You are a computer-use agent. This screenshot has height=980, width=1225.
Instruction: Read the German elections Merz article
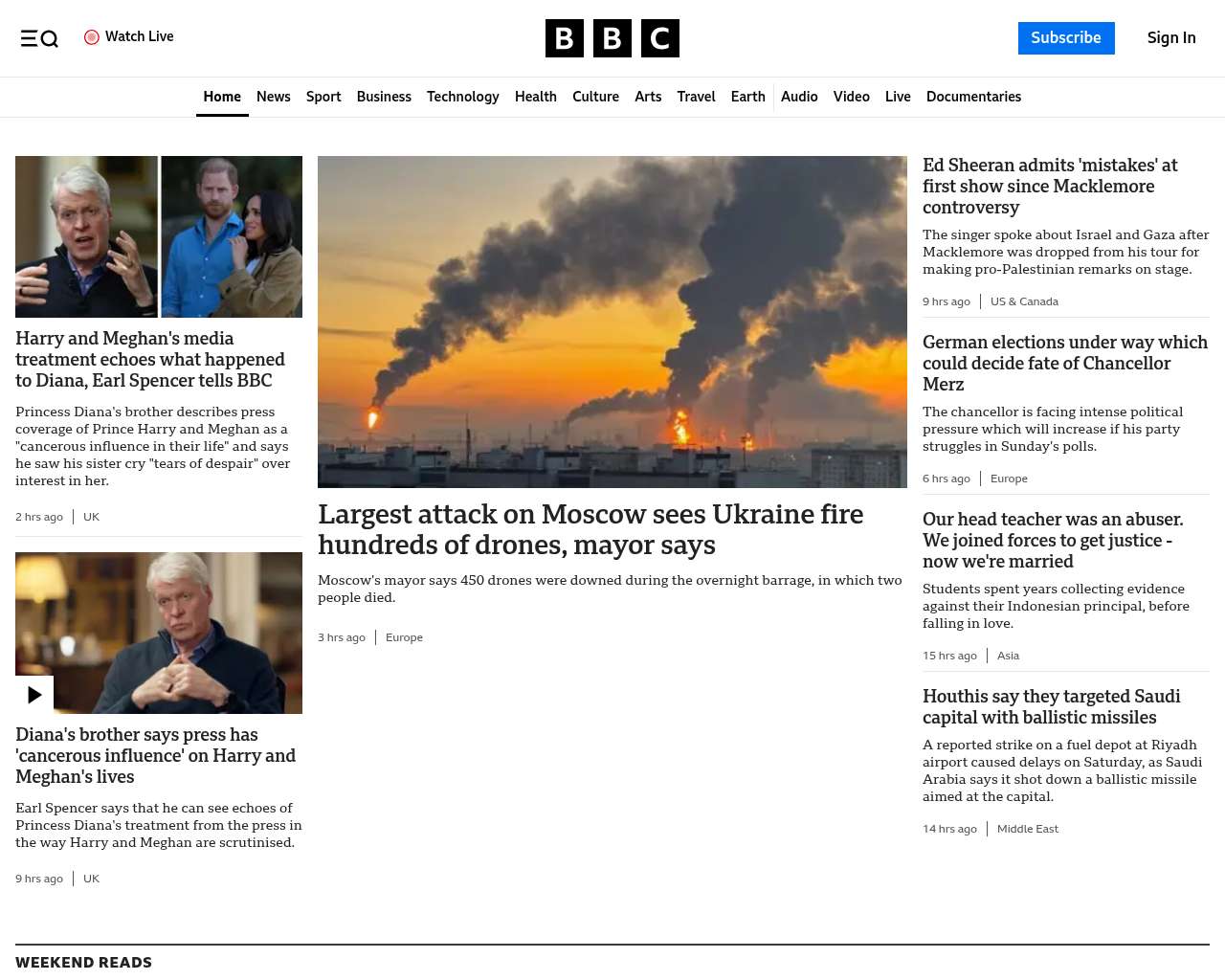click(x=1065, y=364)
